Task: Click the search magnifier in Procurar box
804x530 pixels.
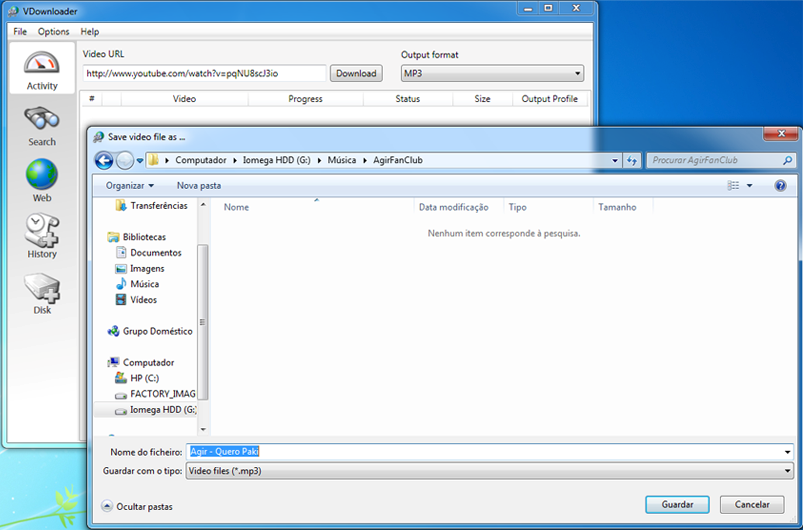Action: pyautogui.click(x=787, y=160)
